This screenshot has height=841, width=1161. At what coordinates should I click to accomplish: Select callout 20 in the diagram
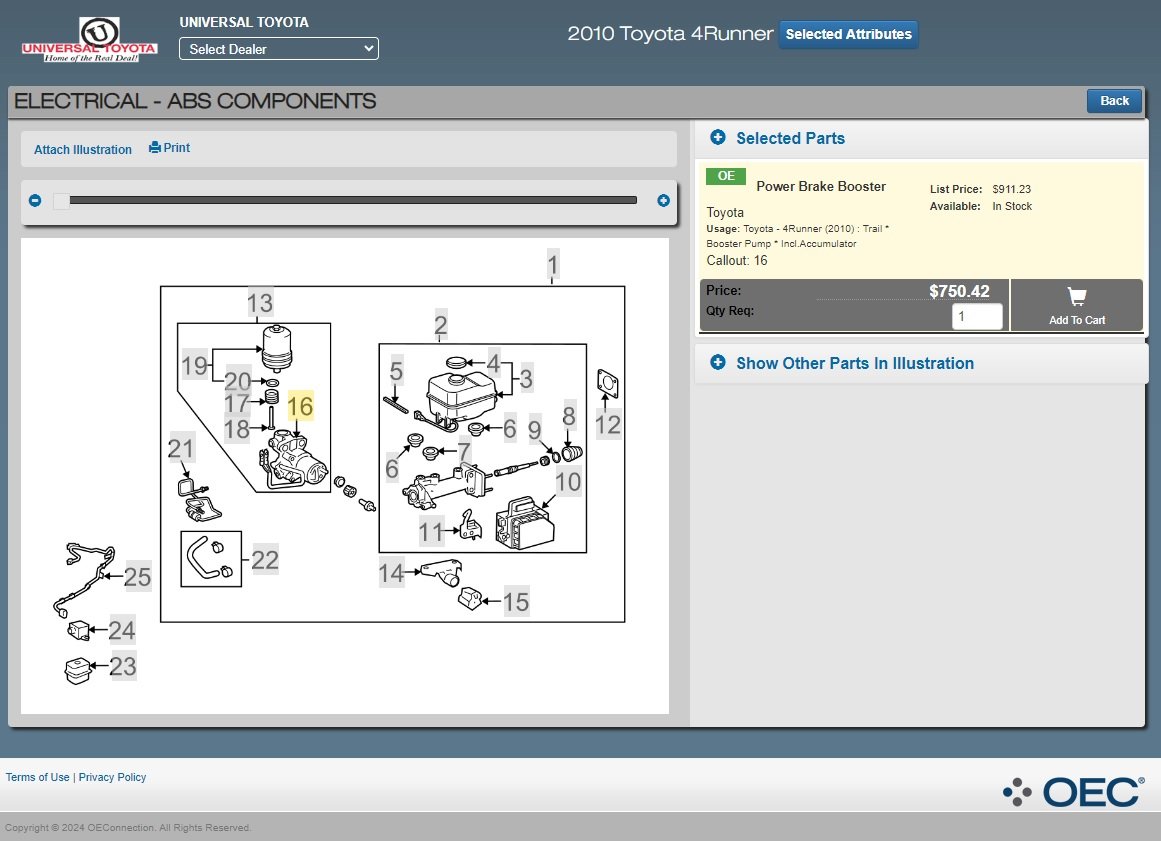(x=238, y=381)
